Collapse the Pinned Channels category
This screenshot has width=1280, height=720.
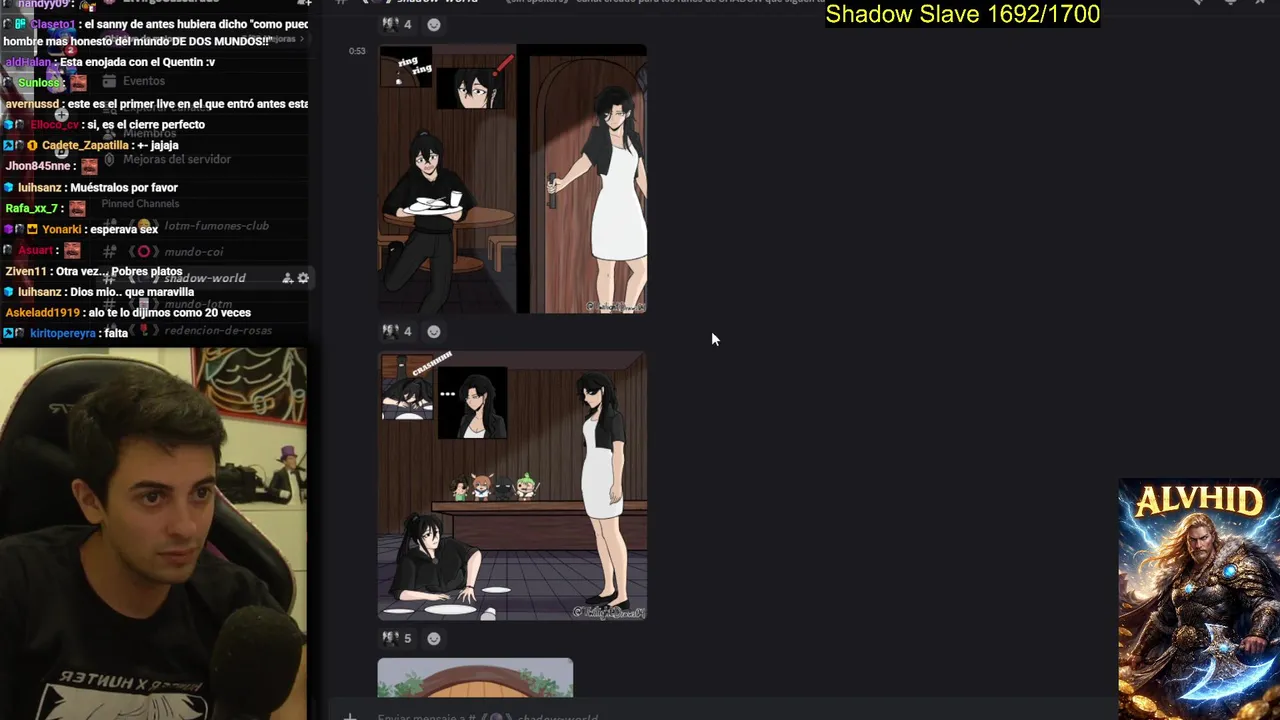140,204
